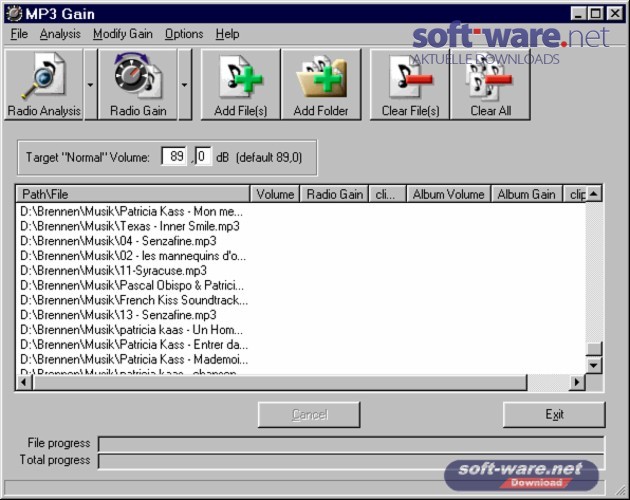Open the Analysis menu
This screenshot has width=630, height=500.
click(x=60, y=34)
